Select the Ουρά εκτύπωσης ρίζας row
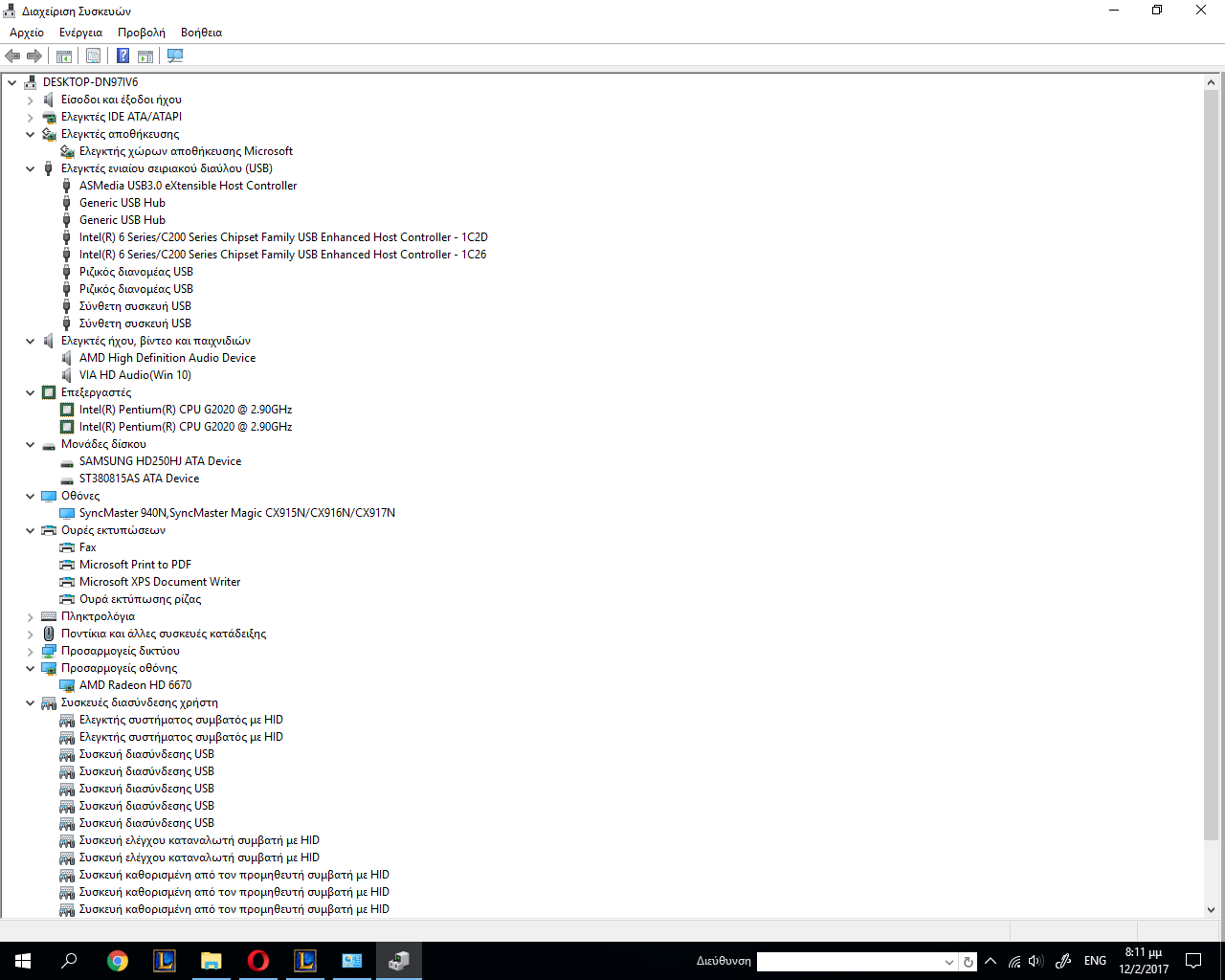This screenshot has height=980, width=1225. tap(141, 599)
